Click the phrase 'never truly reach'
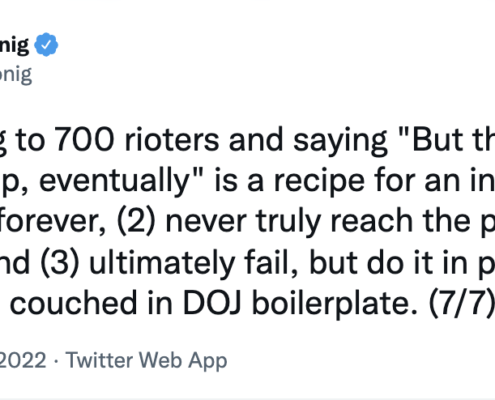 point(289,222)
